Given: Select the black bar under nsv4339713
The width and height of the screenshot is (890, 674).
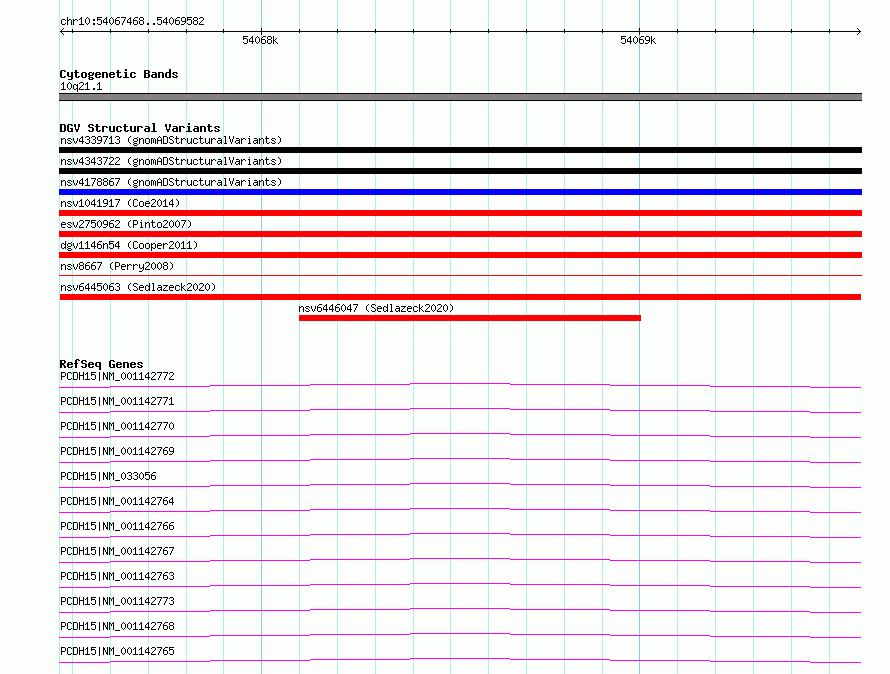Looking at the screenshot, I should point(460,150).
